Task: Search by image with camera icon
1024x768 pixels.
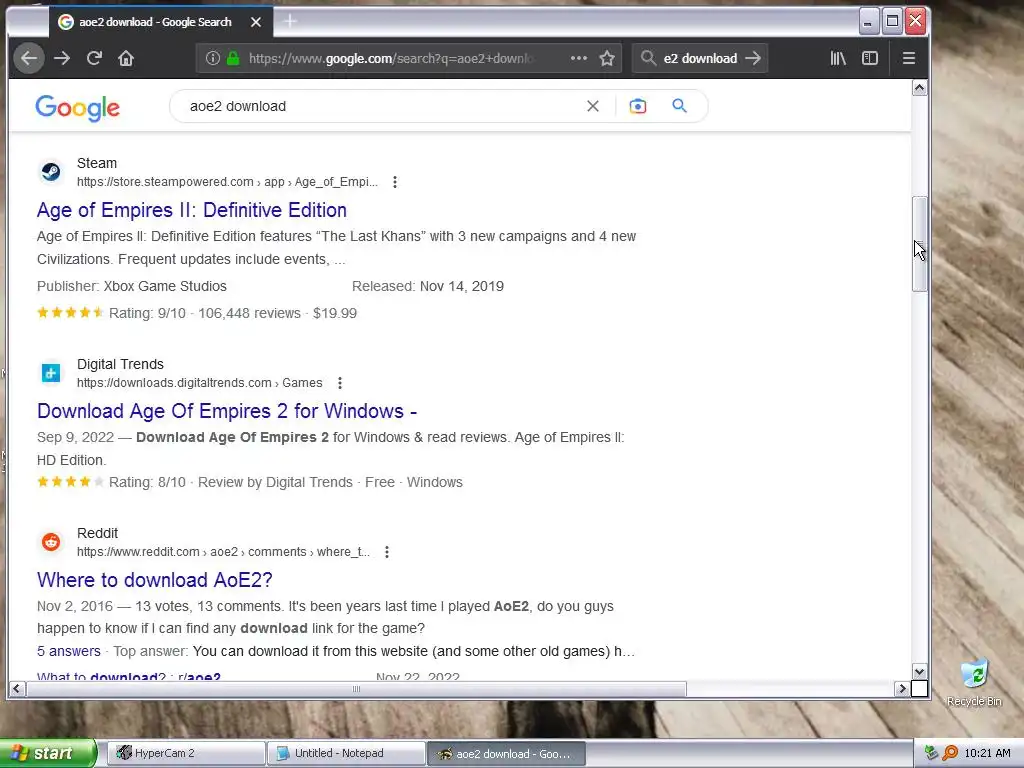Action: pos(637,106)
